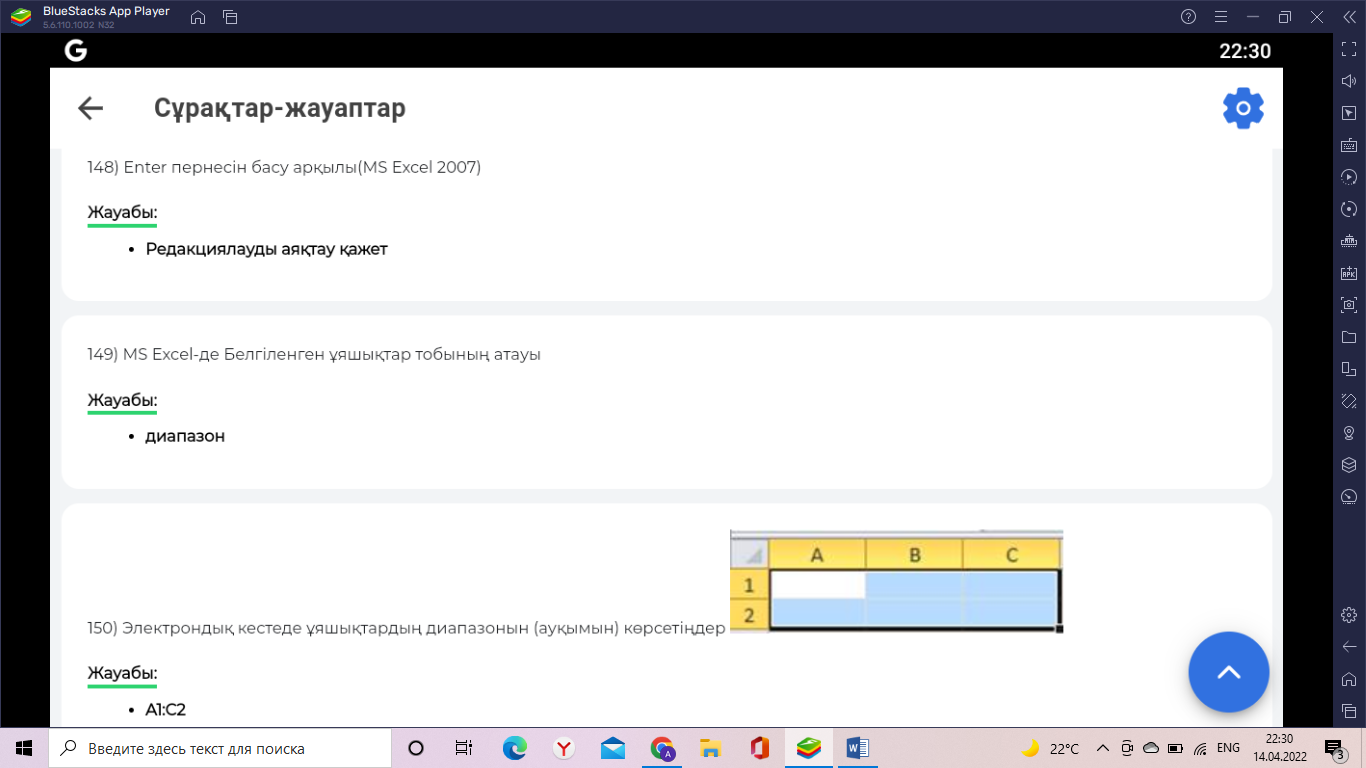Viewport: 1366px width, 768px height.
Task: Open keyboard controls icon in sidebar
Action: tap(1349, 145)
